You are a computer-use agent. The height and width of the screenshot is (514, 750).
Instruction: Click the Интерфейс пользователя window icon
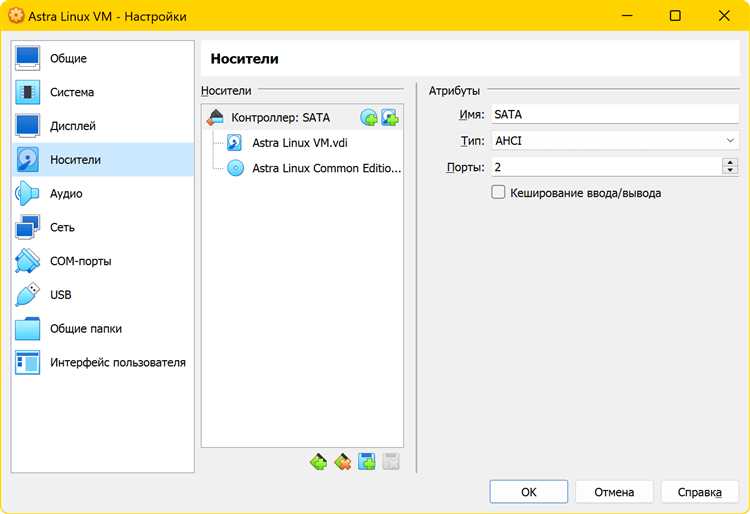[27, 362]
